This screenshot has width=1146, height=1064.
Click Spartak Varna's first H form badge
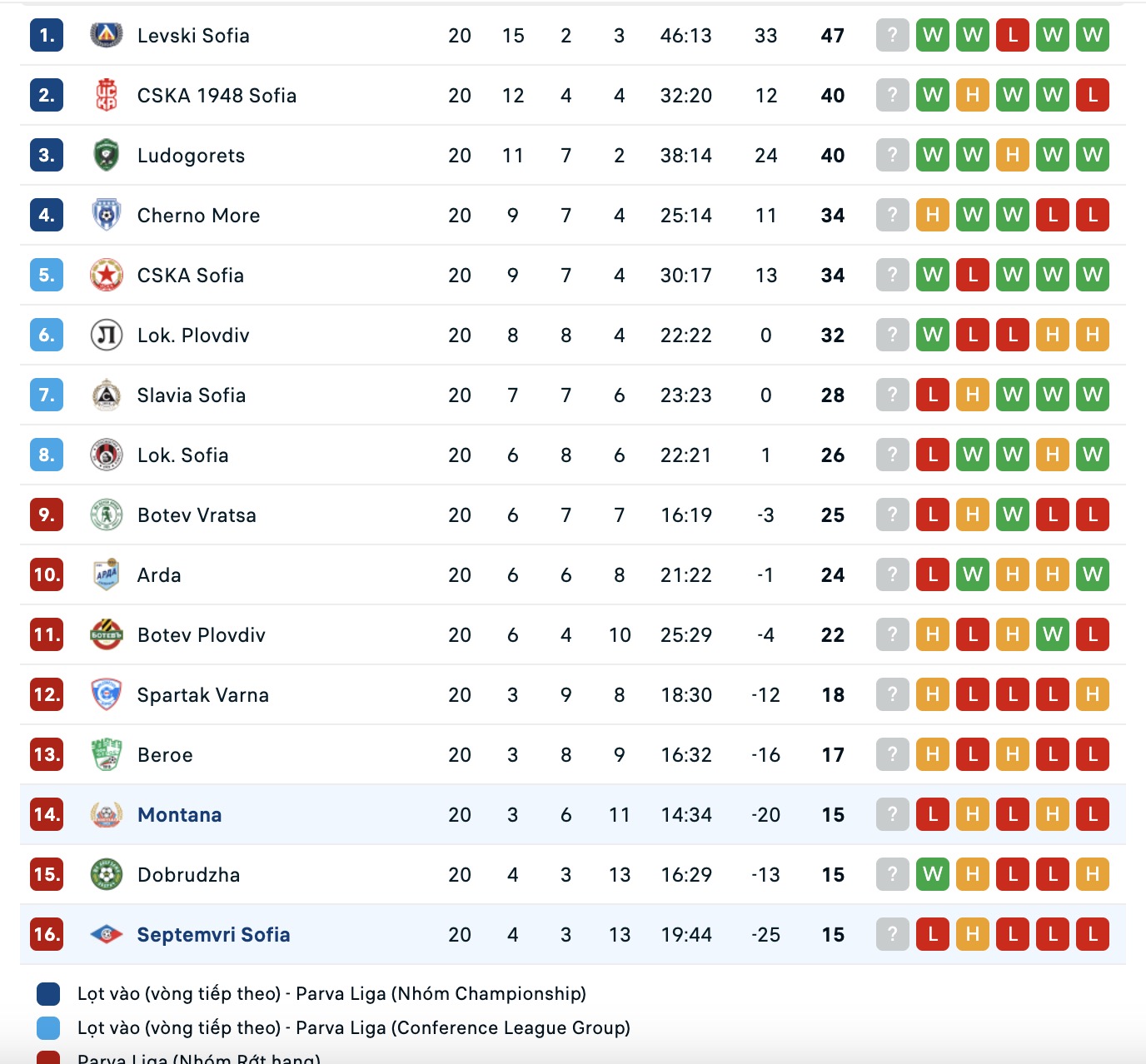pyautogui.click(x=932, y=694)
